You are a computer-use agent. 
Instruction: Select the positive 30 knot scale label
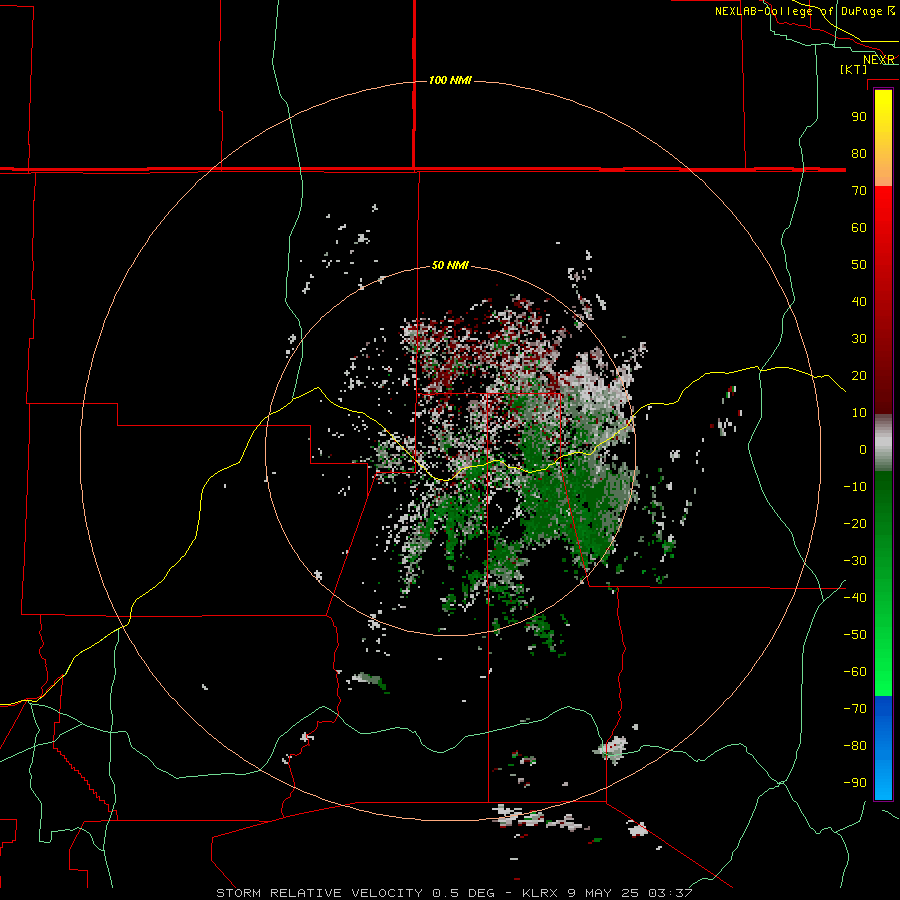click(x=859, y=339)
